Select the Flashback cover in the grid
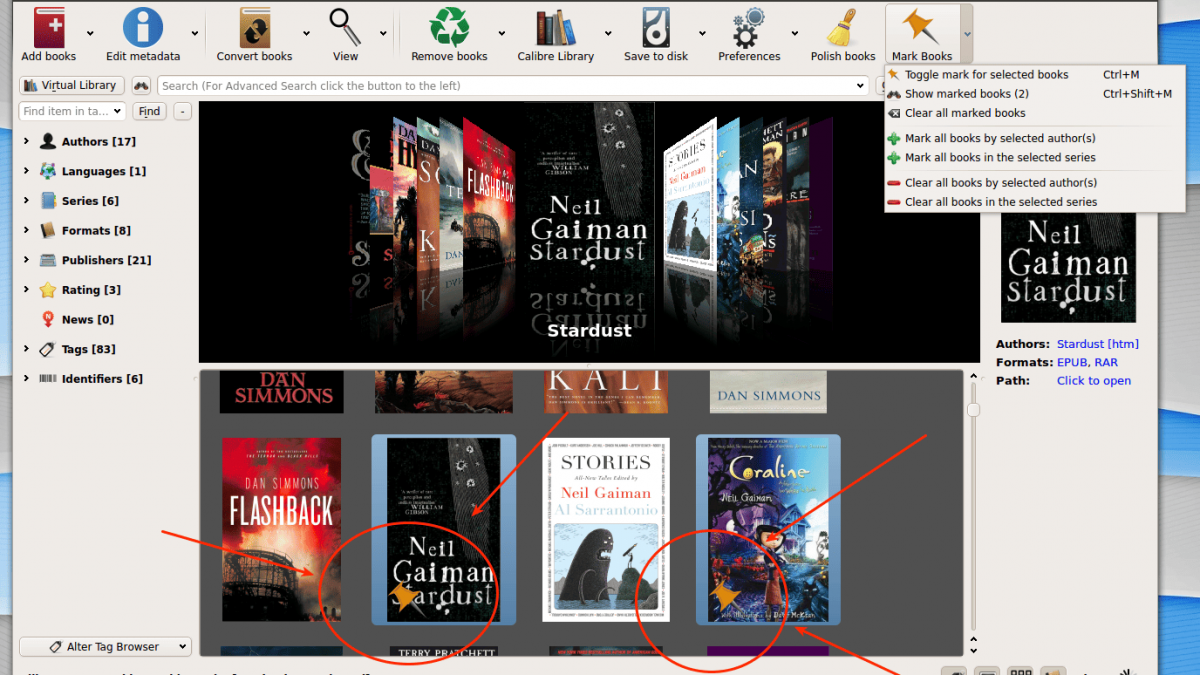Screen dimensions: 1200x675 pos(281,529)
